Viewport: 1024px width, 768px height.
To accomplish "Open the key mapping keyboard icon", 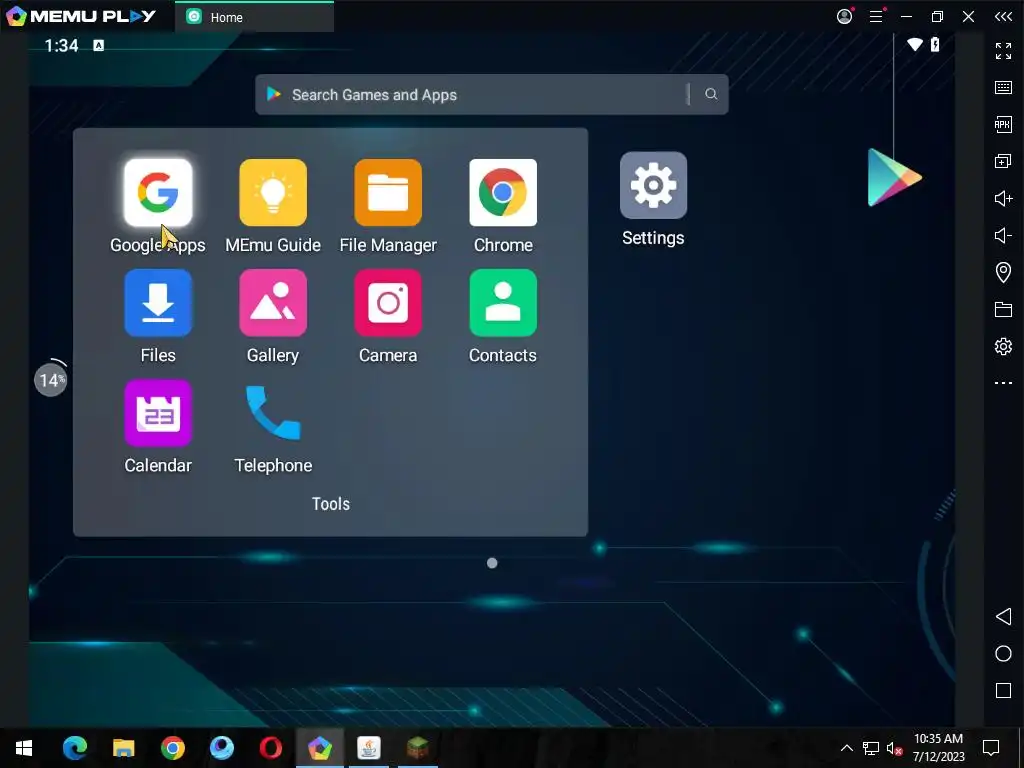I will (x=1003, y=88).
